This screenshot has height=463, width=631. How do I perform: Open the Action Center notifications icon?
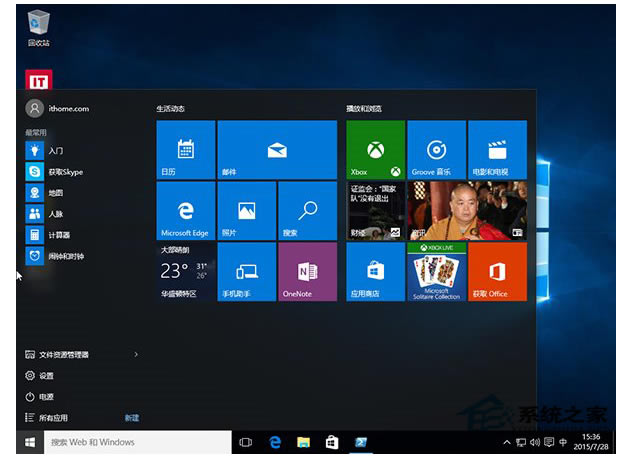tap(549, 442)
